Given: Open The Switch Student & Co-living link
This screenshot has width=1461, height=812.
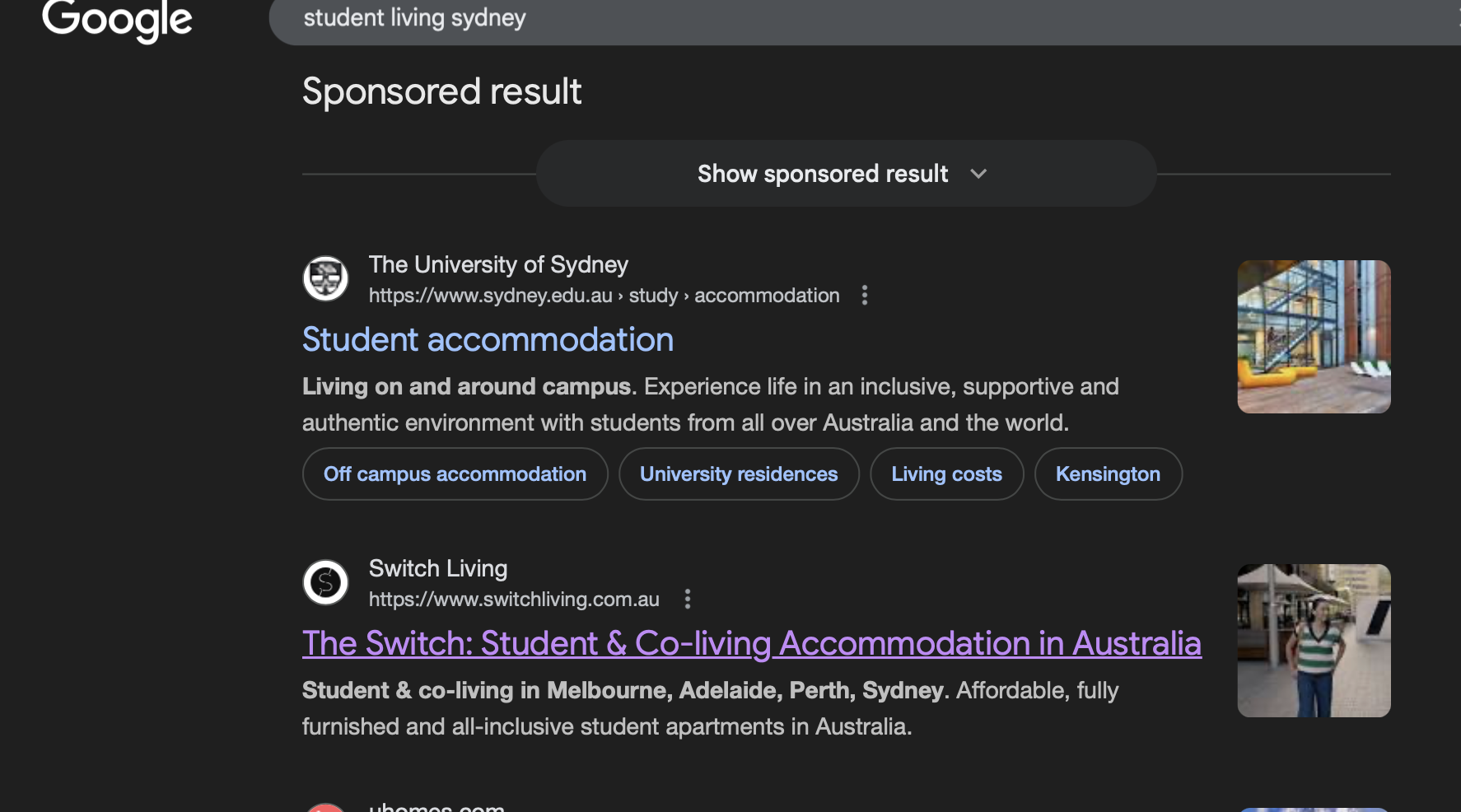Looking at the screenshot, I should (x=751, y=643).
